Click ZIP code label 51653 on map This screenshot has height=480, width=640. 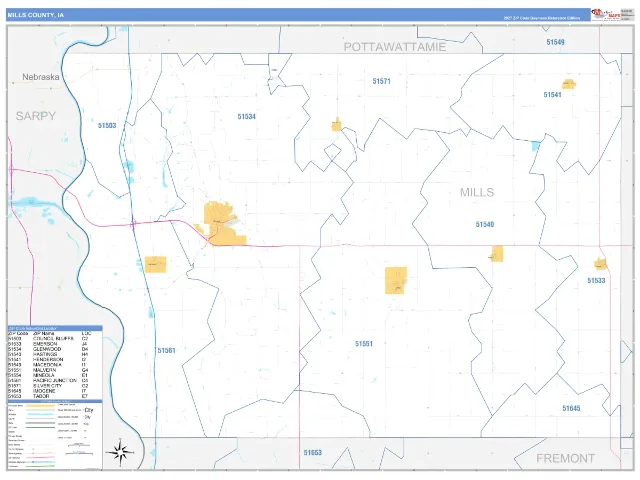pyautogui.click(x=313, y=453)
